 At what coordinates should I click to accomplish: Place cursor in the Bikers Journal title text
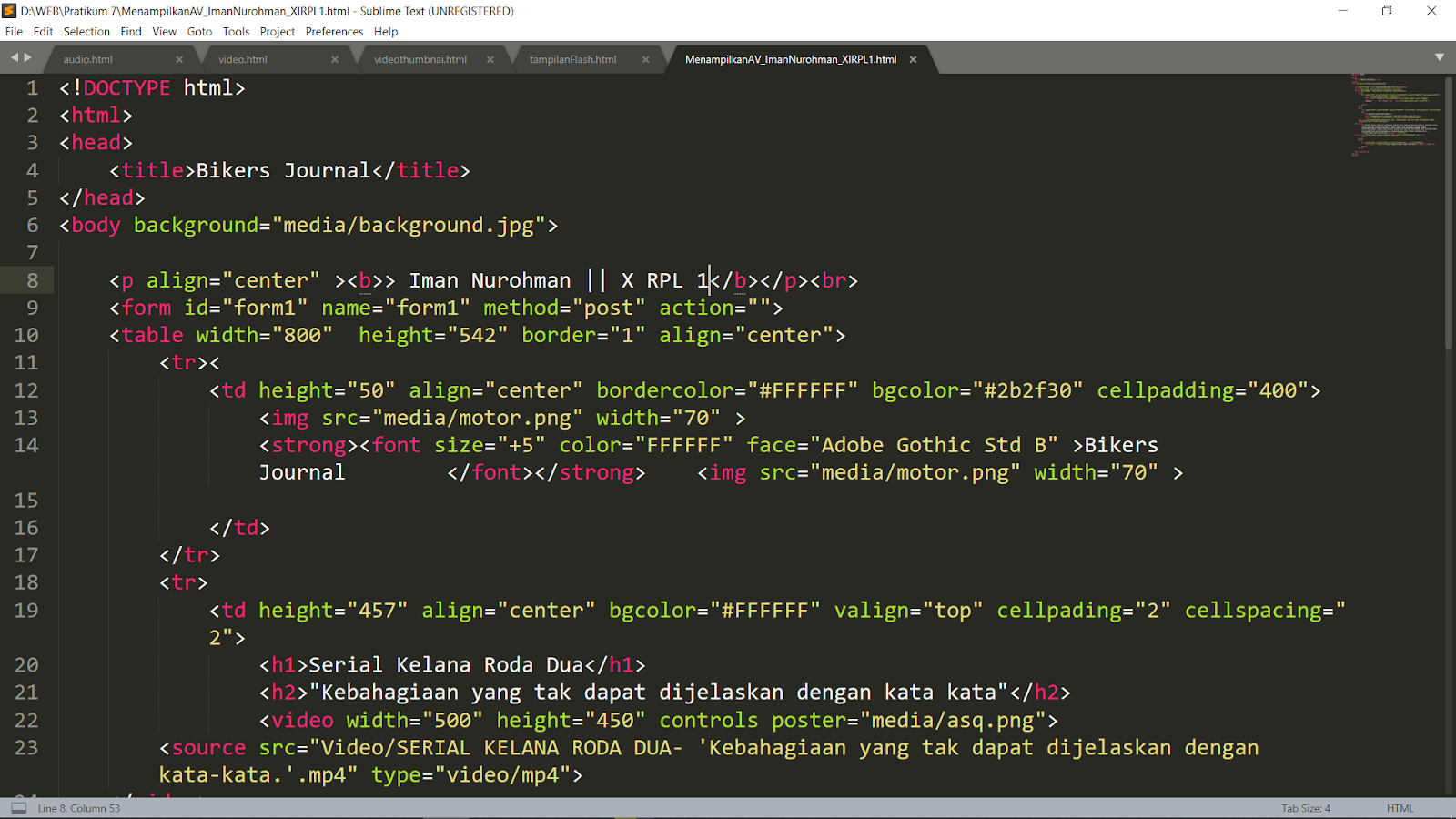pyautogui.click(x=282, y=169)
